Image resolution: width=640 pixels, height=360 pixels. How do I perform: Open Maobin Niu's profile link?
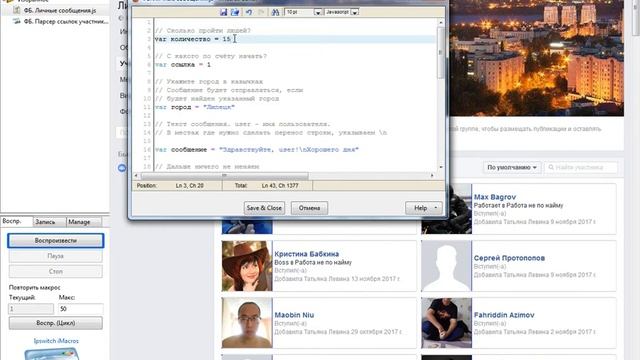point(294,315)
